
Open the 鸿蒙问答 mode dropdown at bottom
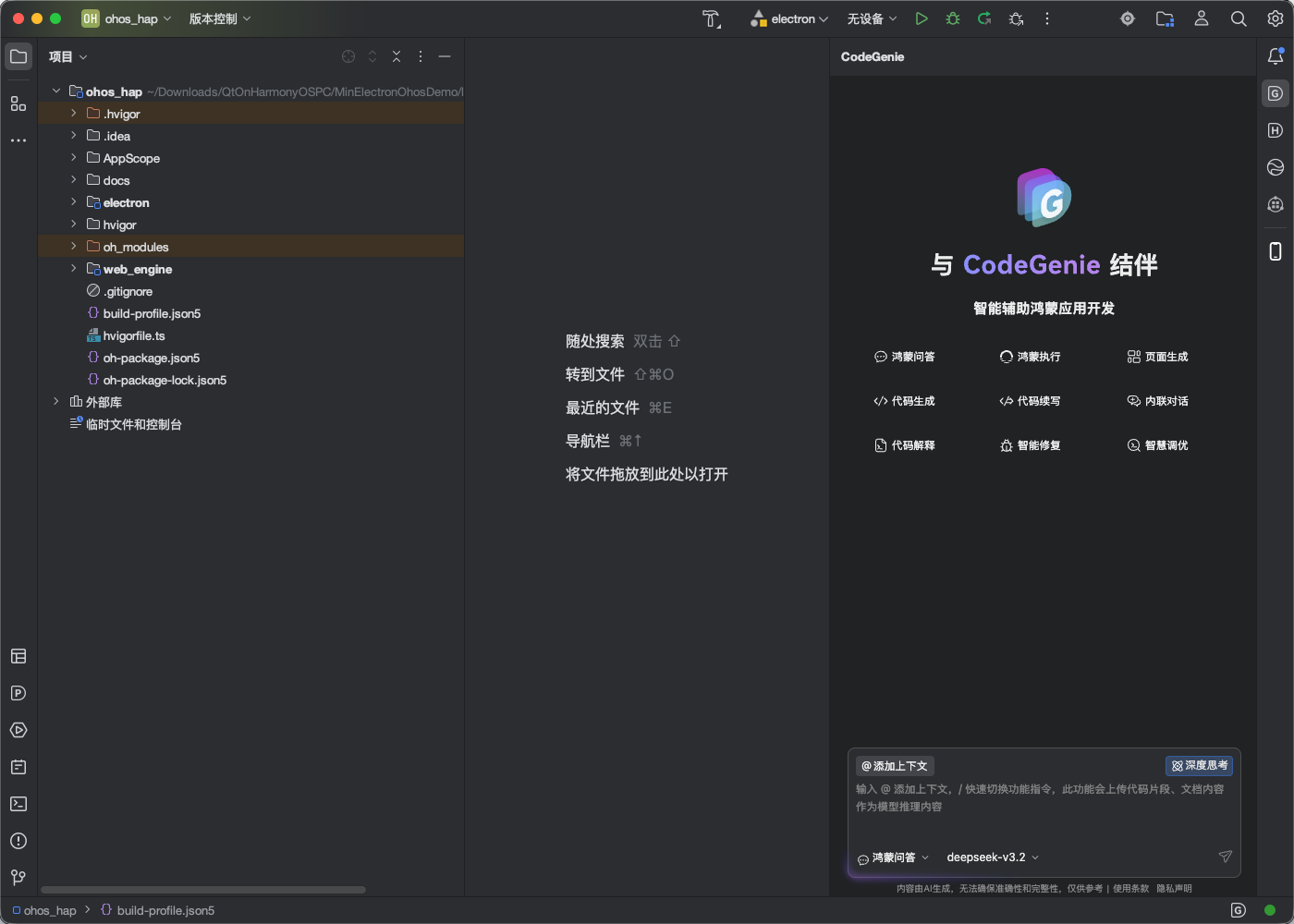click(893, 857)
